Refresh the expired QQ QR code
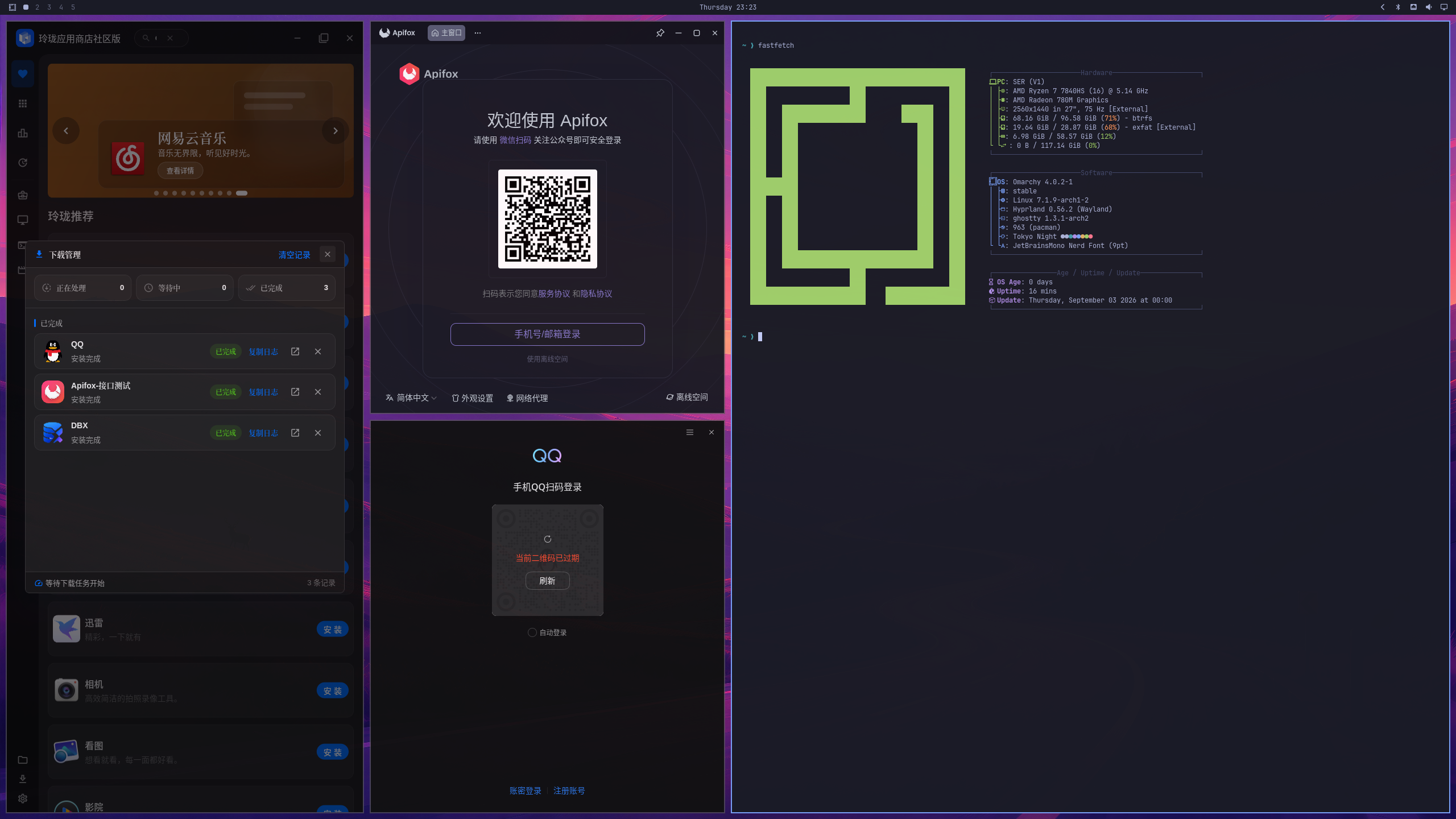Viewport: 1456px width, 819px height. coord(547,581)
